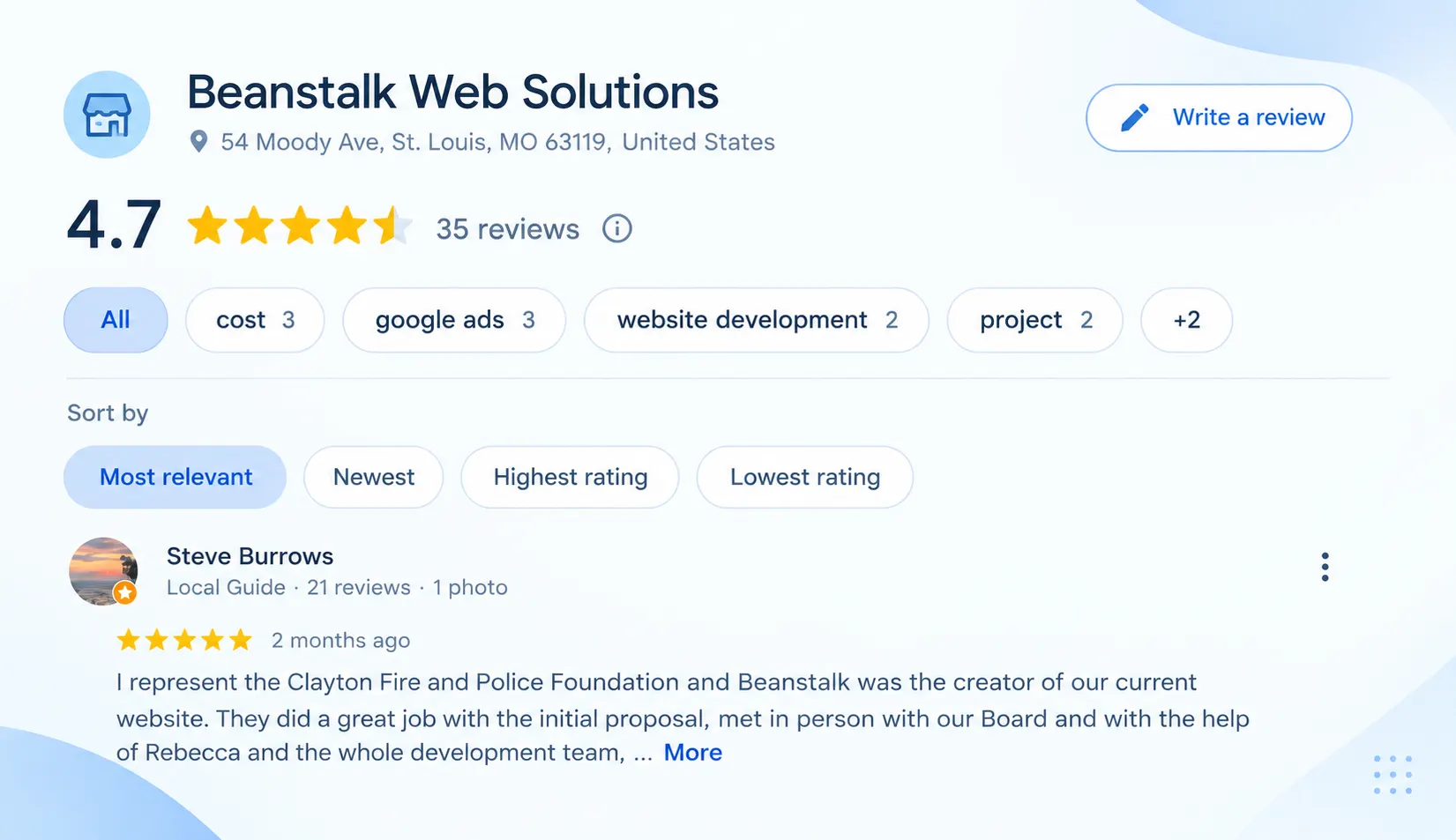Filter reviews by google ads
Screen dimensions: 1456x840
coord(454,320)
